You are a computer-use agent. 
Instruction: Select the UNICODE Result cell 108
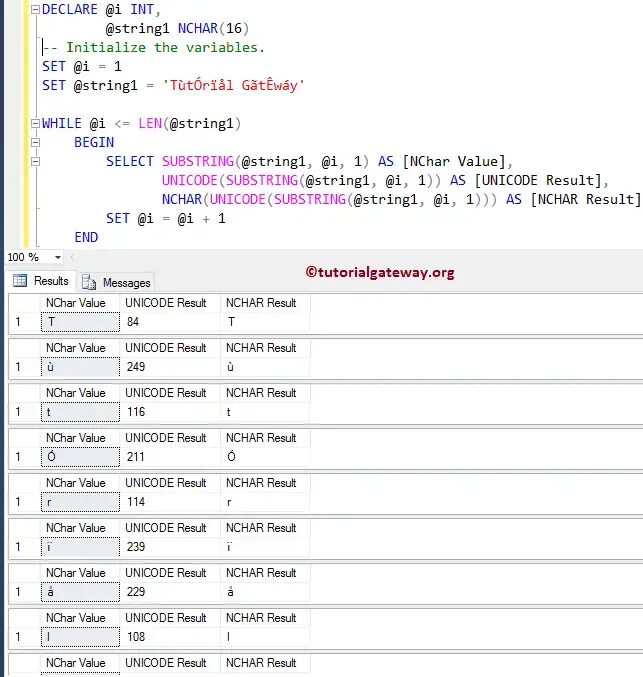coord(170,637)
